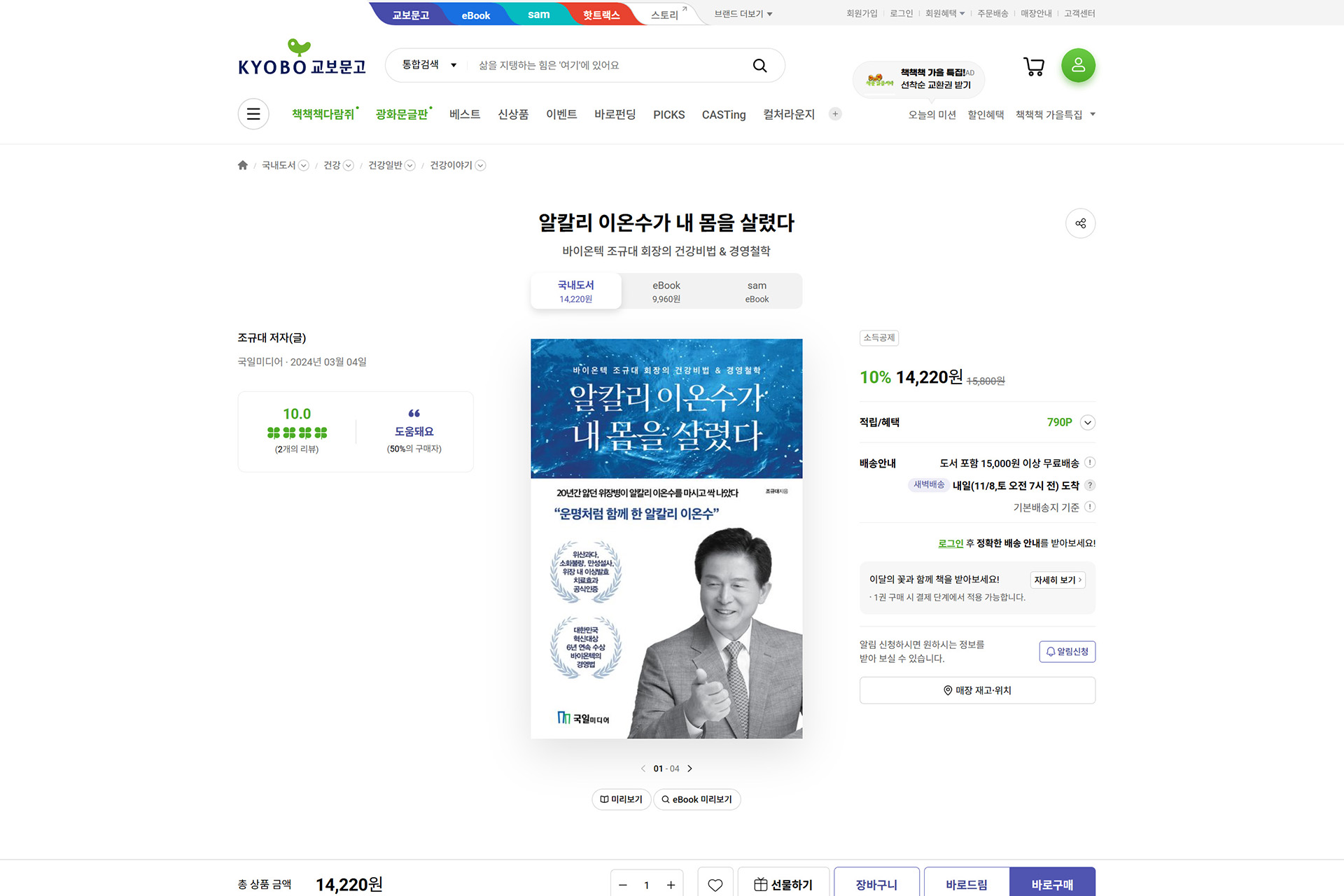This screenshot has width=1344, height=896.
Task: Show next book image arrow
Action: pyautogui.click(x=689, y=769)
